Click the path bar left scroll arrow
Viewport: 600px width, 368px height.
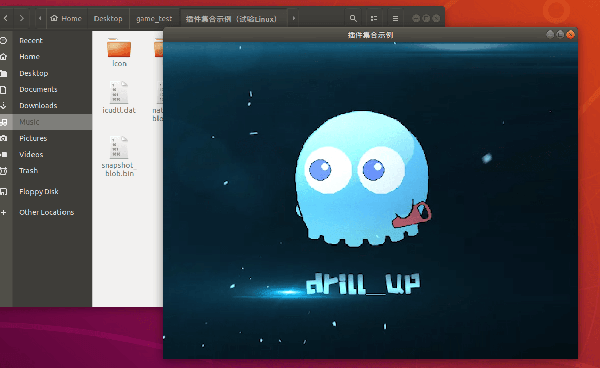tap(40, 18)
